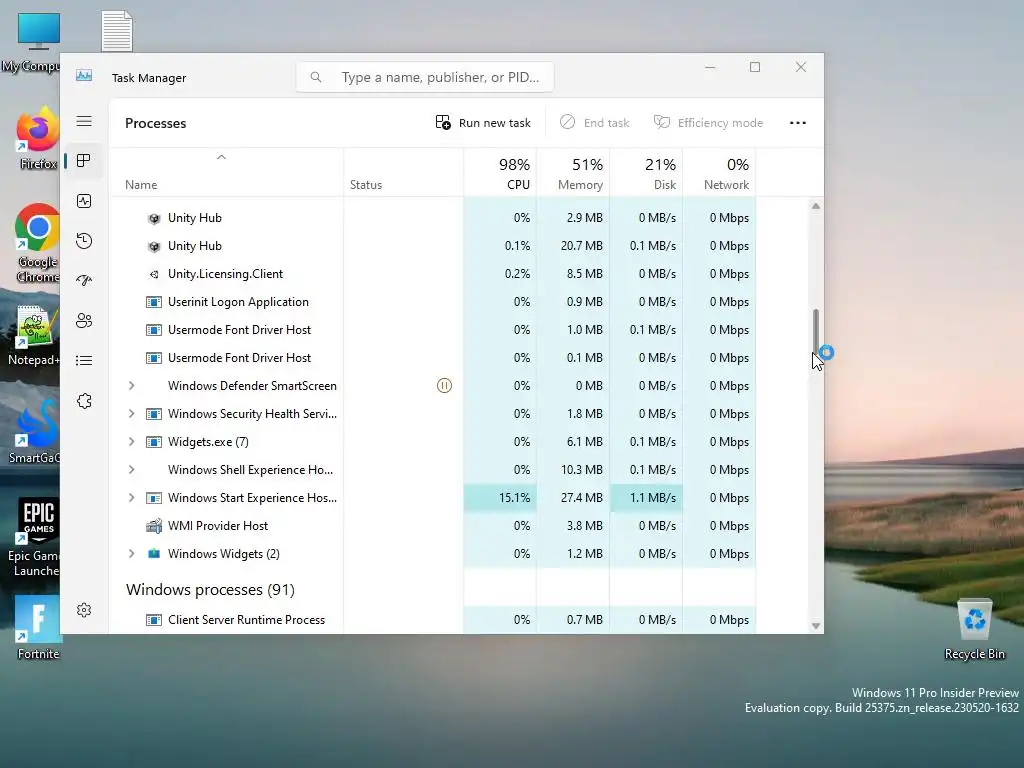Expand the Widgets.exe (7) process group
Screen dimensions: 1024x768
coord(131,442)
